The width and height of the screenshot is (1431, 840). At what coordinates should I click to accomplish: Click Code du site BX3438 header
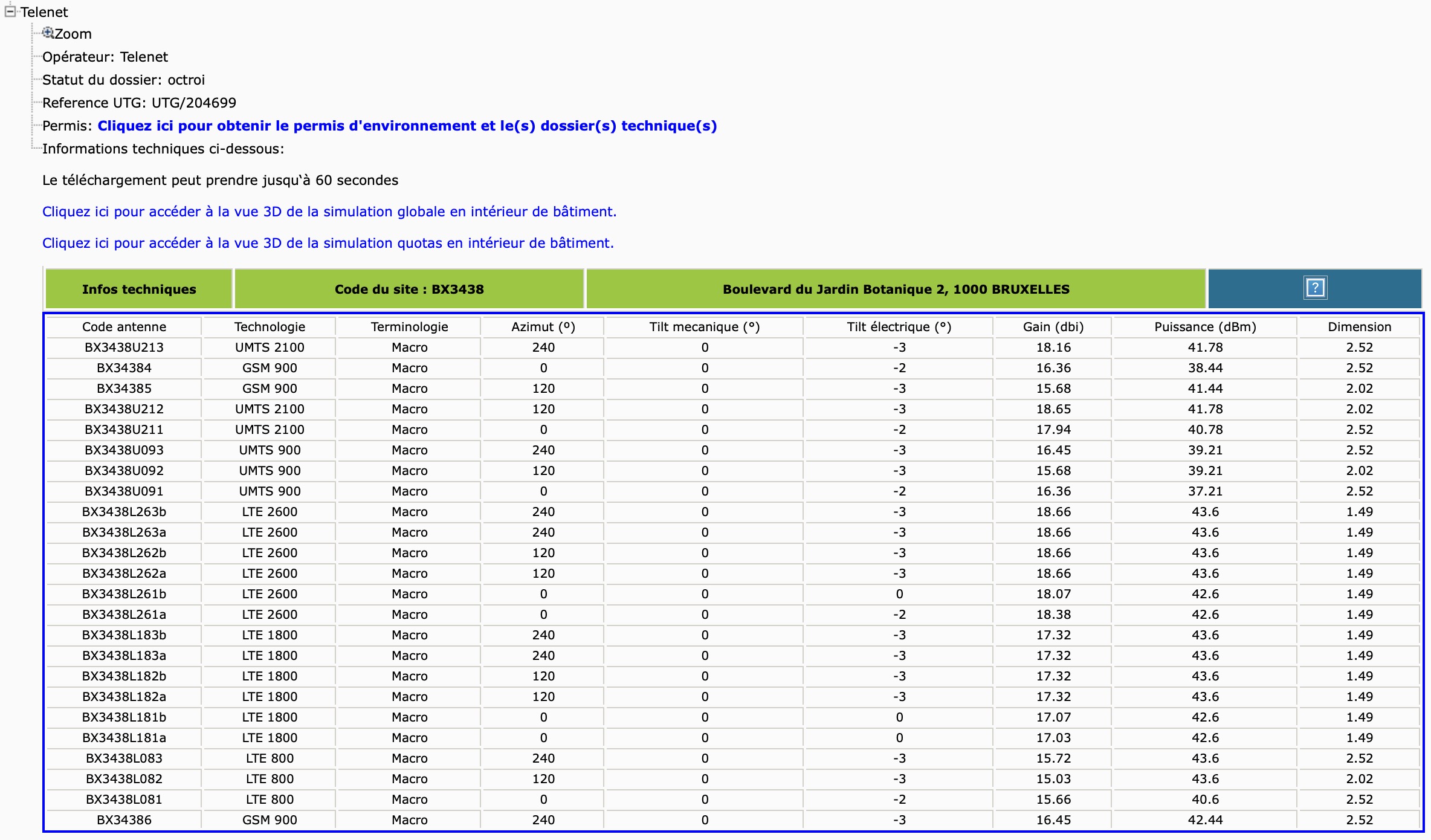(x=409, y=289)
